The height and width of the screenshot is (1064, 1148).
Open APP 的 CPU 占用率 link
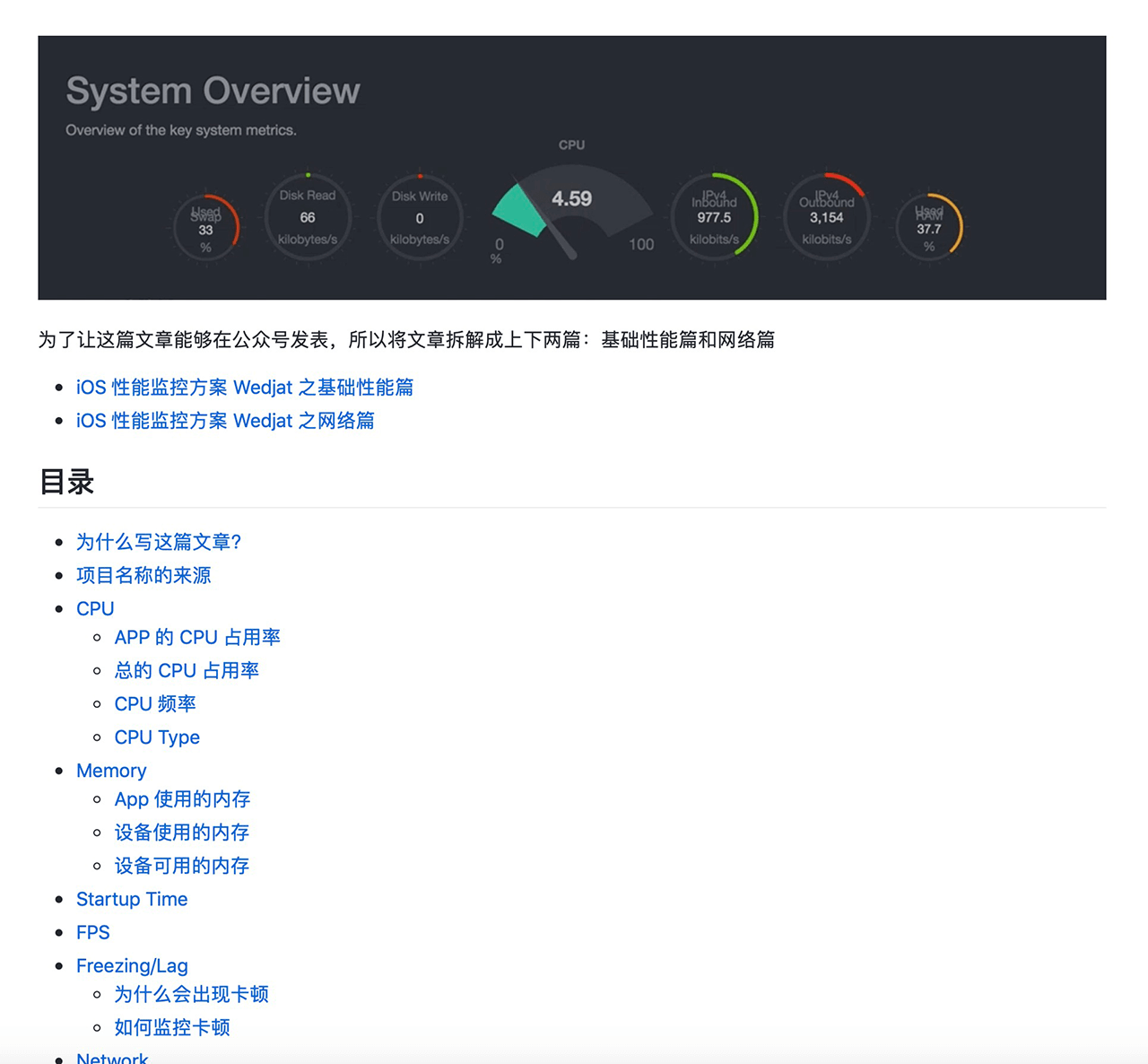tap(197, 637)
